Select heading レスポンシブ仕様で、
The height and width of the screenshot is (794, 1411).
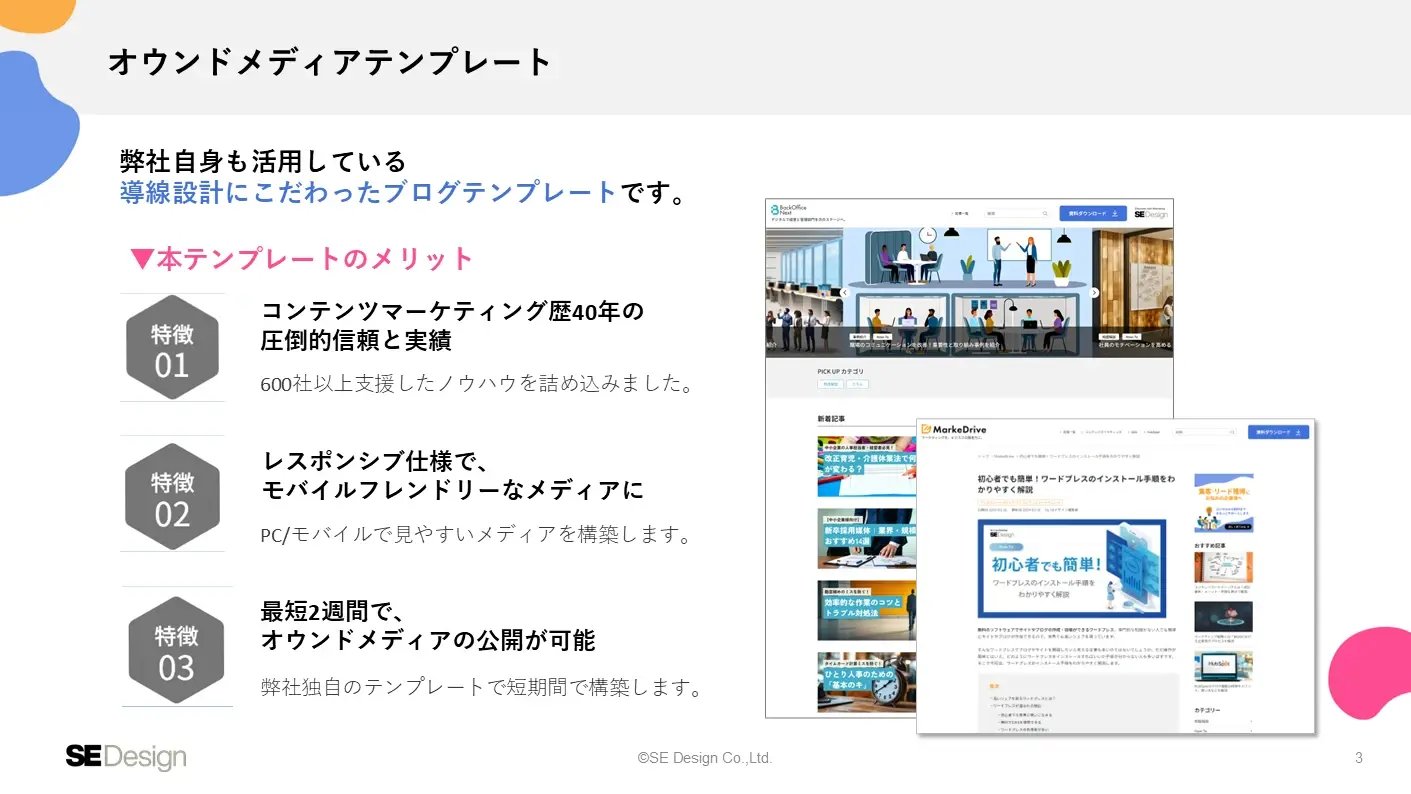(376, 461)
